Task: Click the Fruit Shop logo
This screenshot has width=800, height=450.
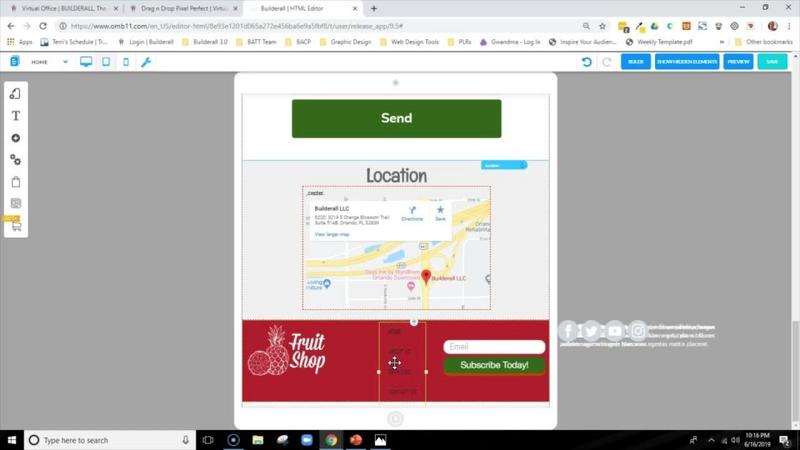Action: [286, 351]
